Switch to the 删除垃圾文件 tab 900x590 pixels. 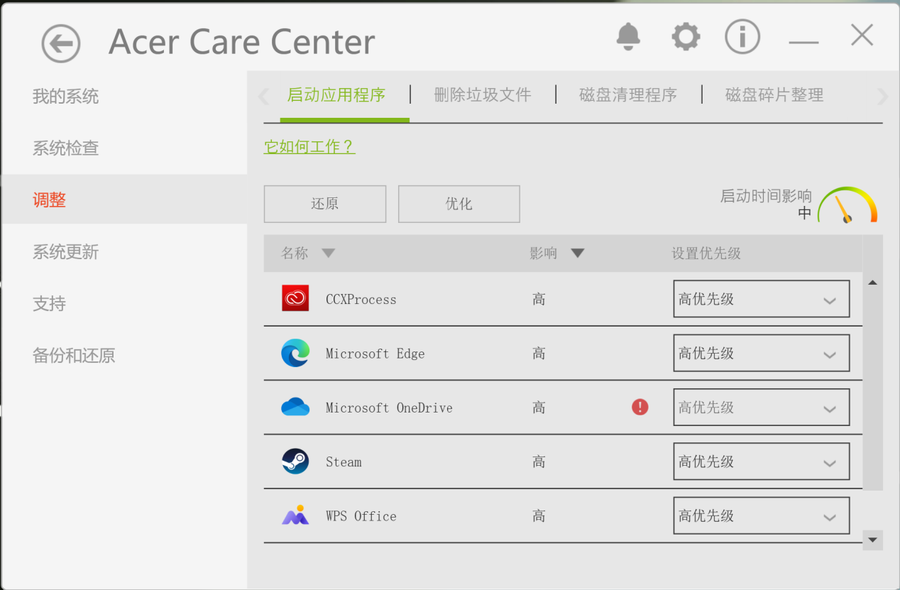pyautogui.click(x=483, y=95)
